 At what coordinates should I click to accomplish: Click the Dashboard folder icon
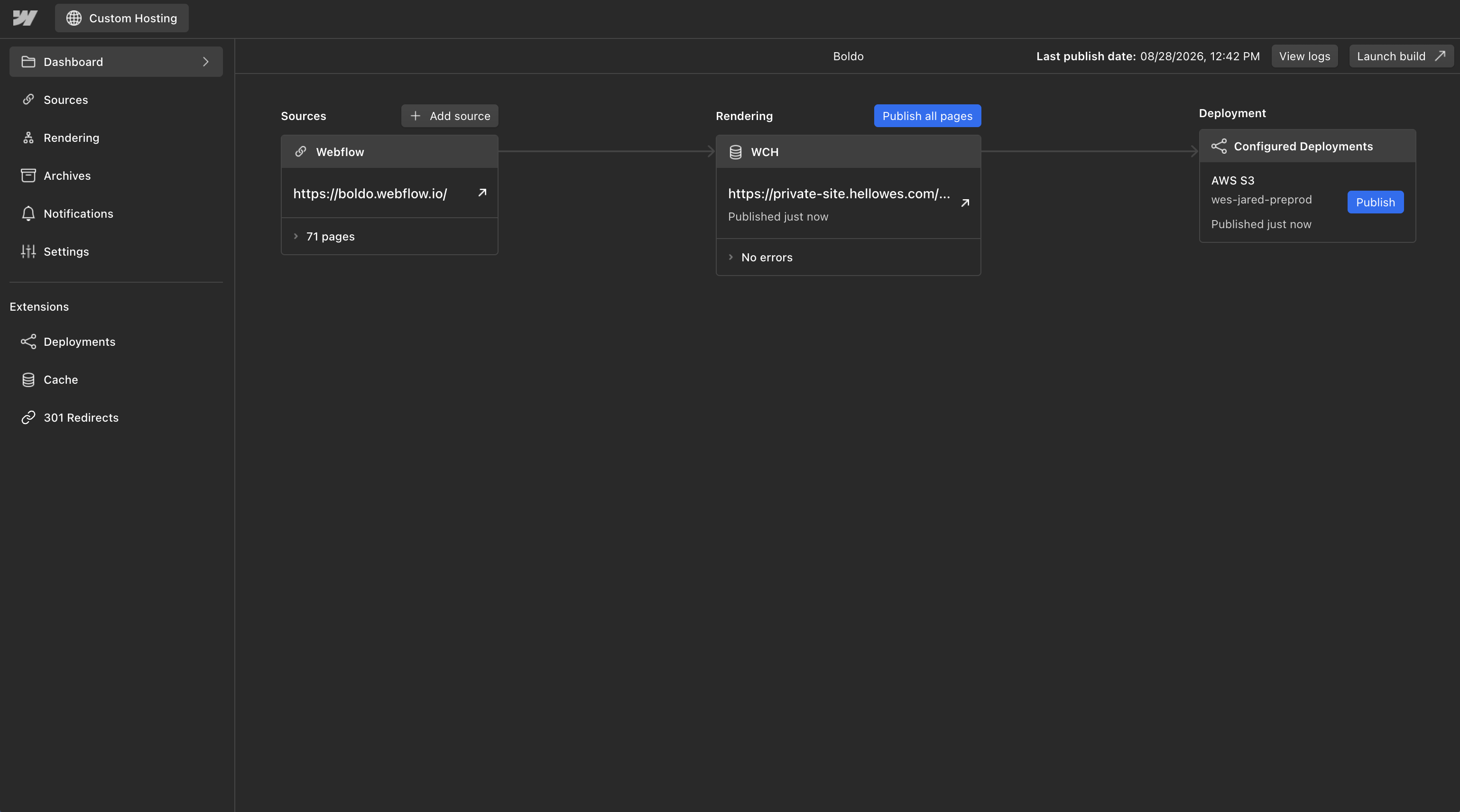click(x=28, y=62)
